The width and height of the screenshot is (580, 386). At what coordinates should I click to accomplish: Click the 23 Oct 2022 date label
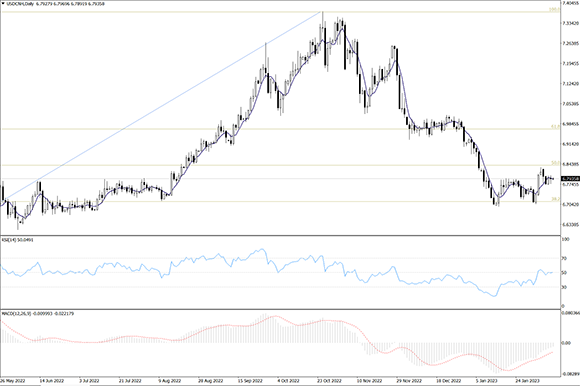[x=329, y=380]
